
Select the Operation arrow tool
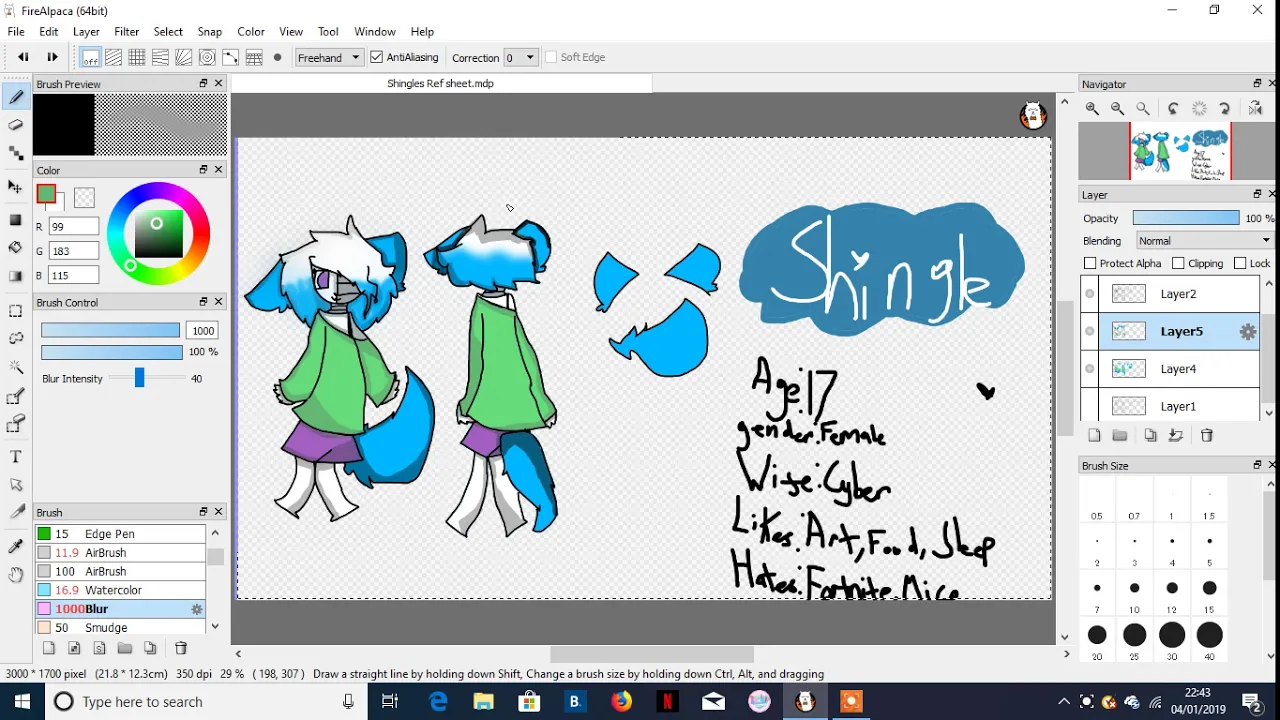pos(16,485)
